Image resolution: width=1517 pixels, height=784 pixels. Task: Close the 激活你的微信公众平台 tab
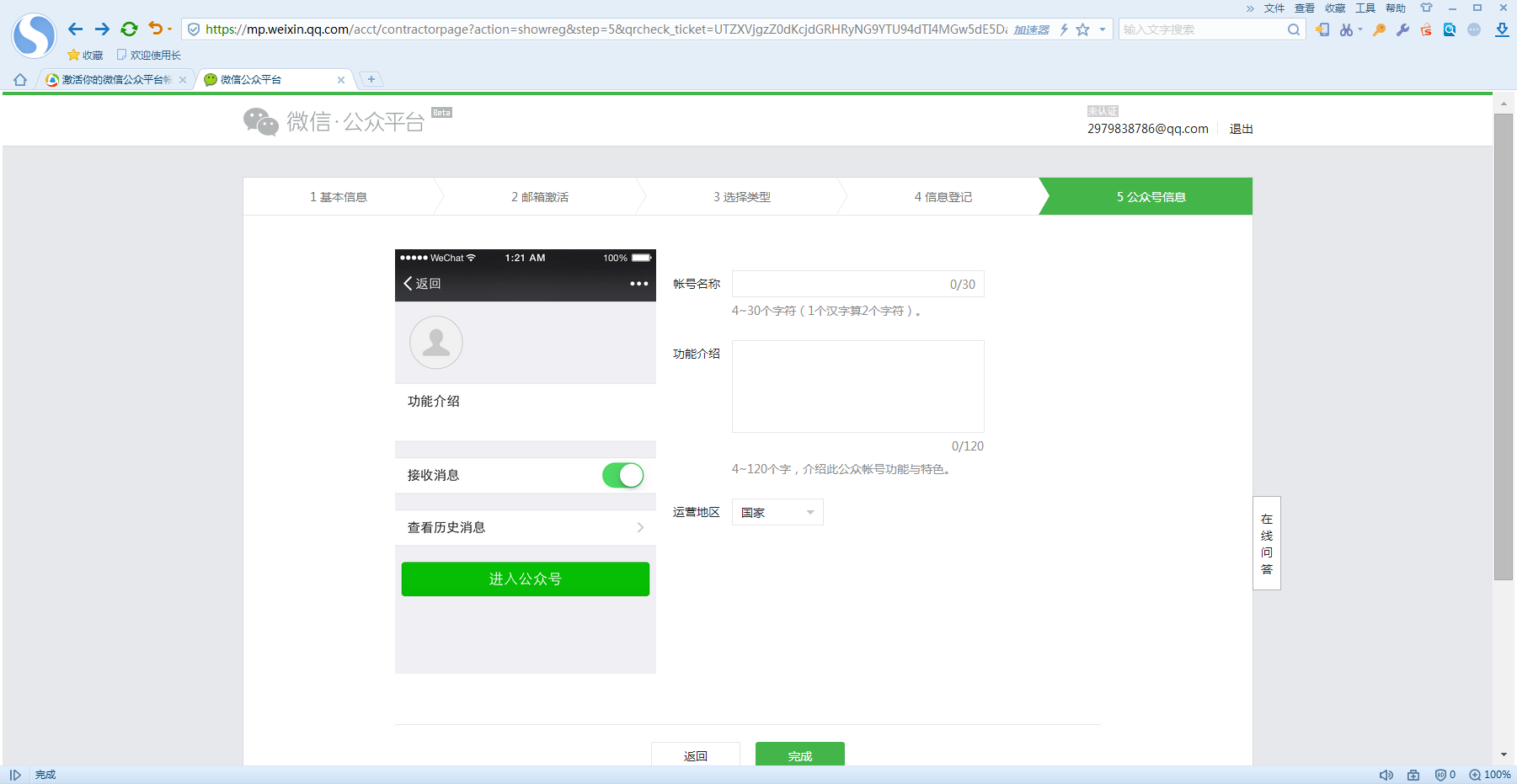pos(183,80)
